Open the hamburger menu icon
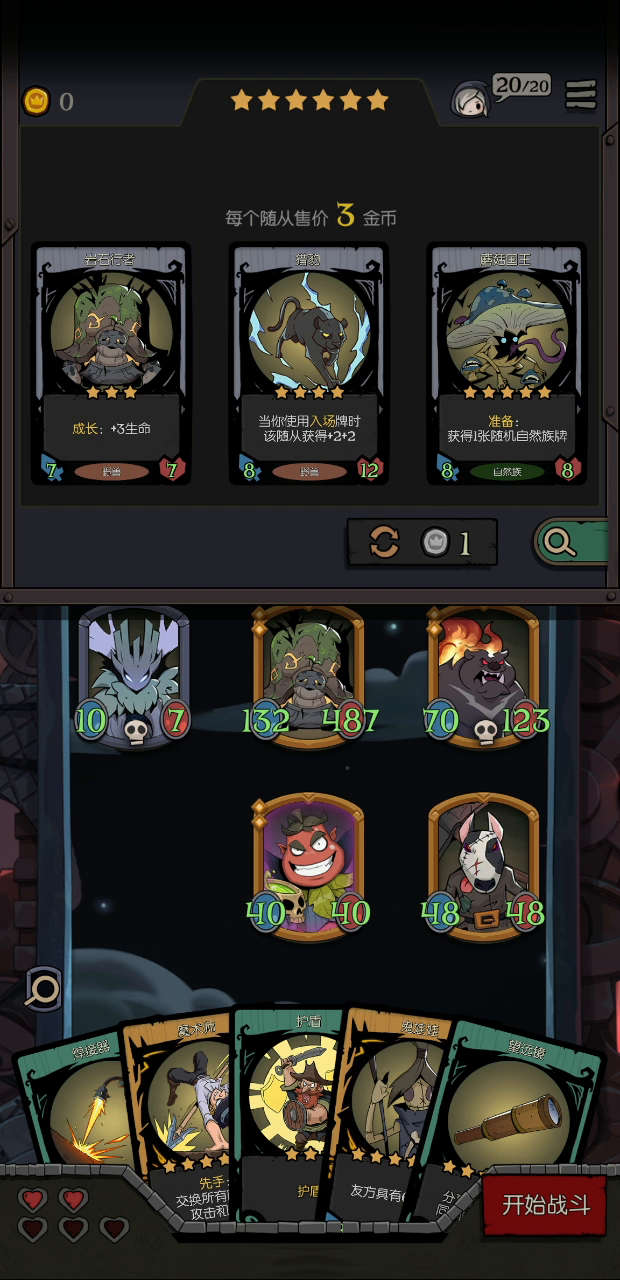Viewport: 620px width, 1280px height. point(581,95)
